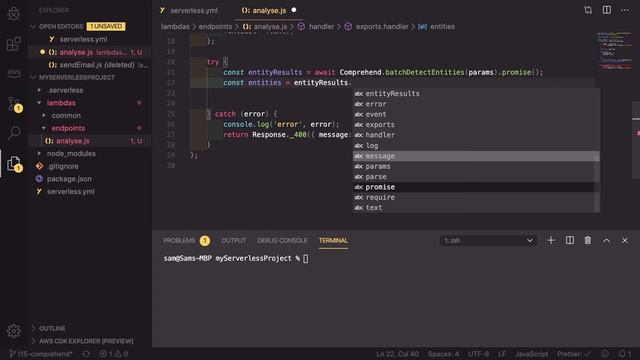The width and height of the screenshot is (640, 360).
Task: Collapse the MYSERVERLESSPROJECT section
Action: pos(33,78)
